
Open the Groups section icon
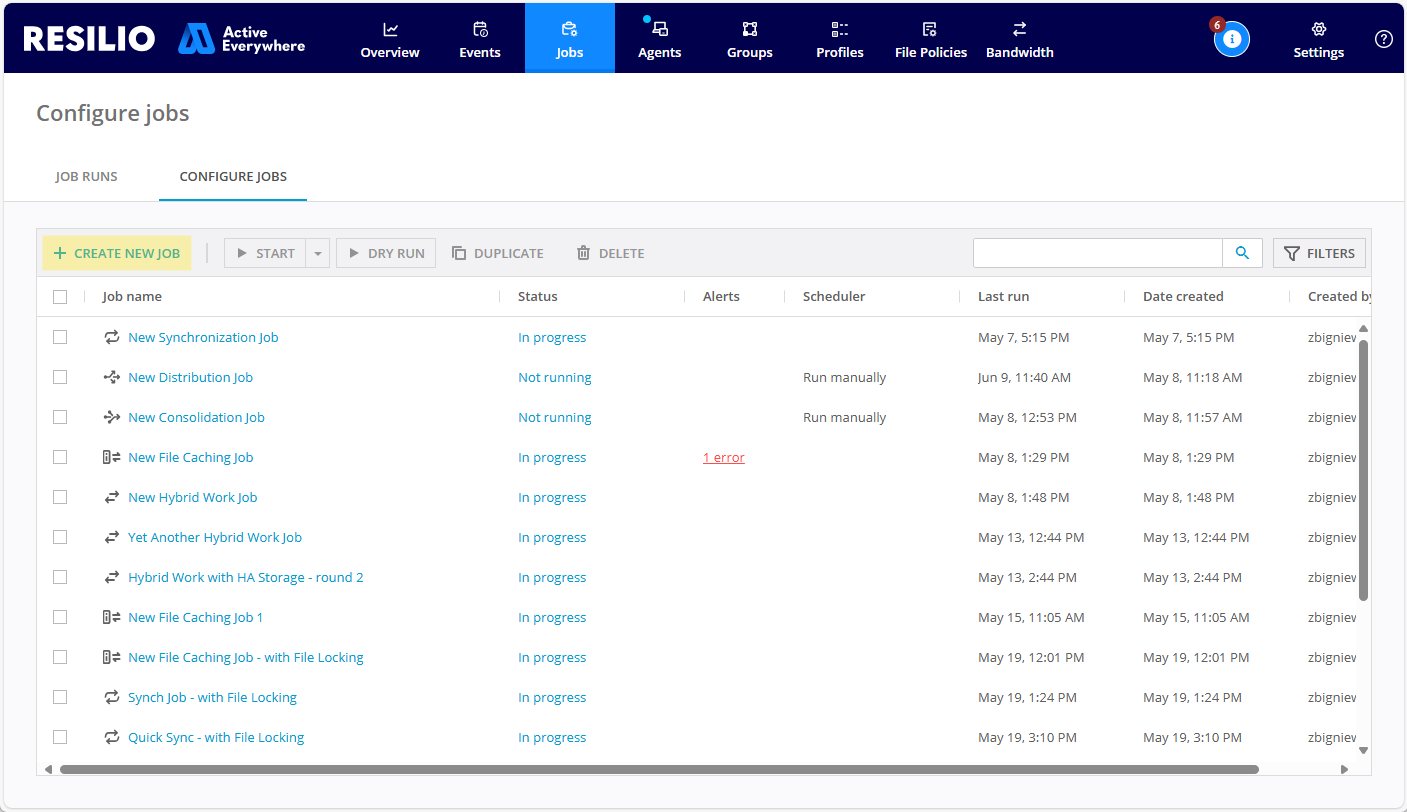pos(750,30)
